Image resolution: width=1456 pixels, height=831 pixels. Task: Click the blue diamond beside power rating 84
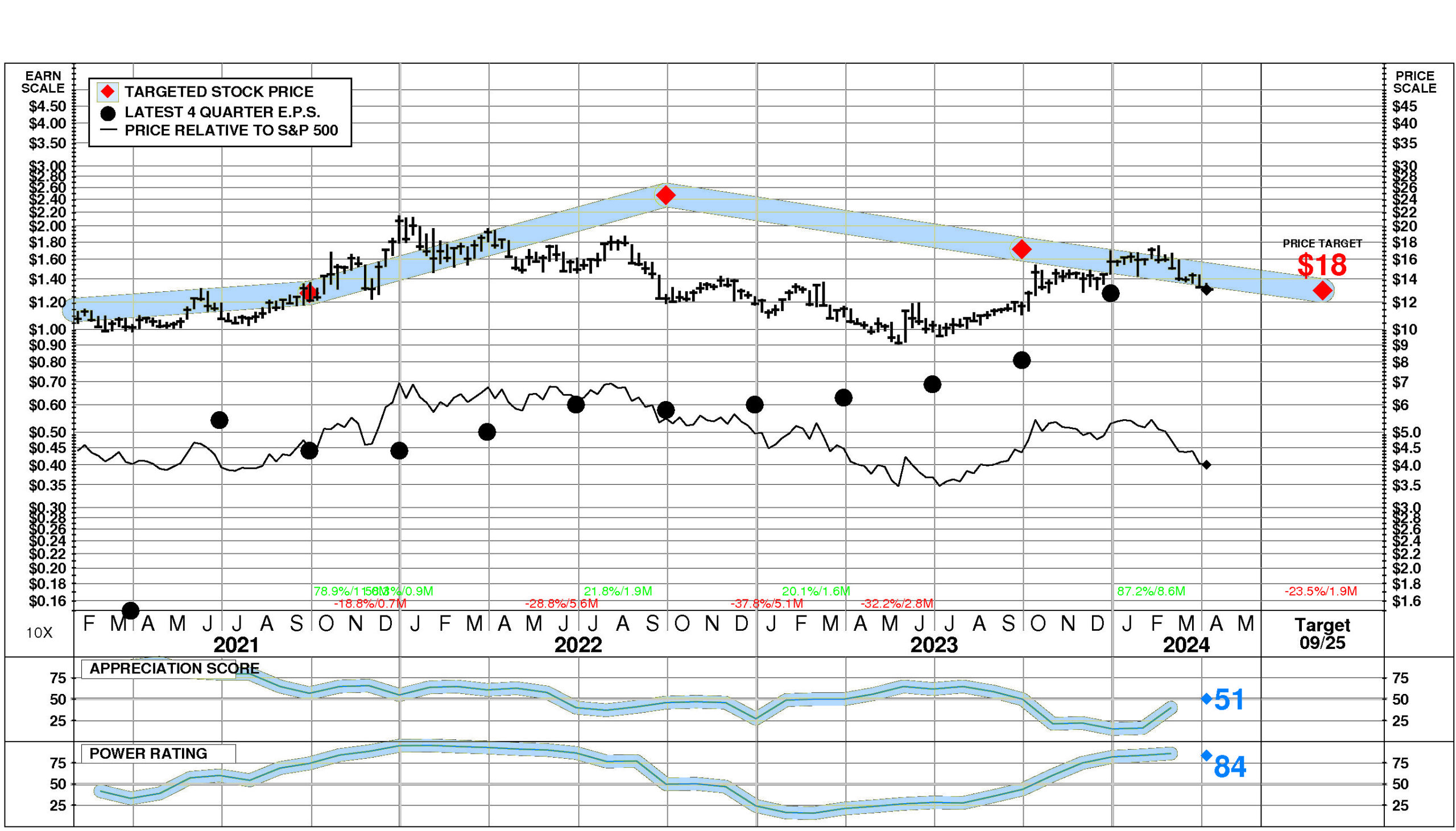click(1207, 756)
